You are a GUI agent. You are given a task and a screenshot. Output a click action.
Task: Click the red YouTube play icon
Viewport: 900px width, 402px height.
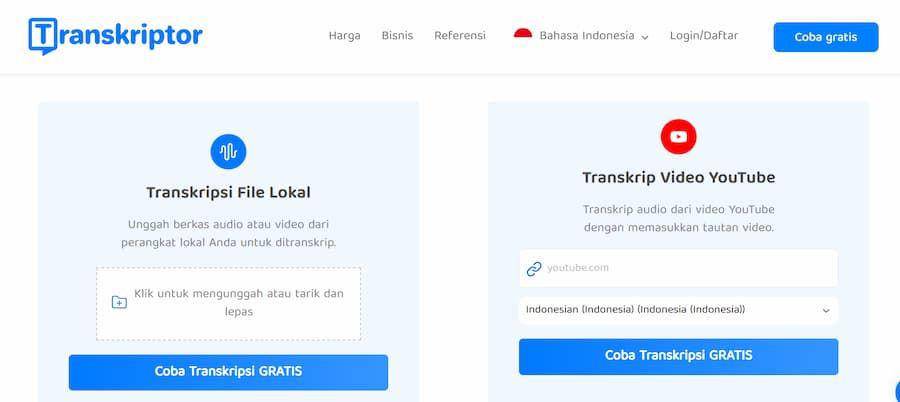[678, 137]
